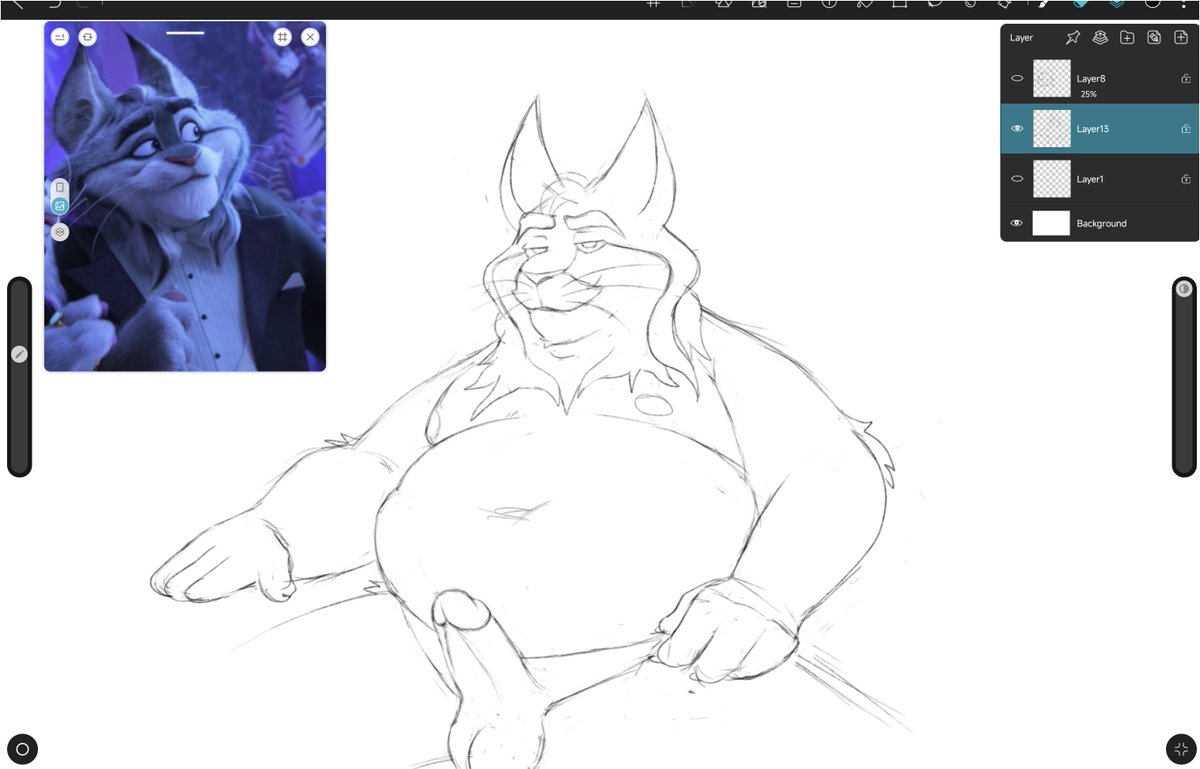This screenshot has height=769, width=1200.
Task: Go back to gallery
Action: click(x=16, y=4)
